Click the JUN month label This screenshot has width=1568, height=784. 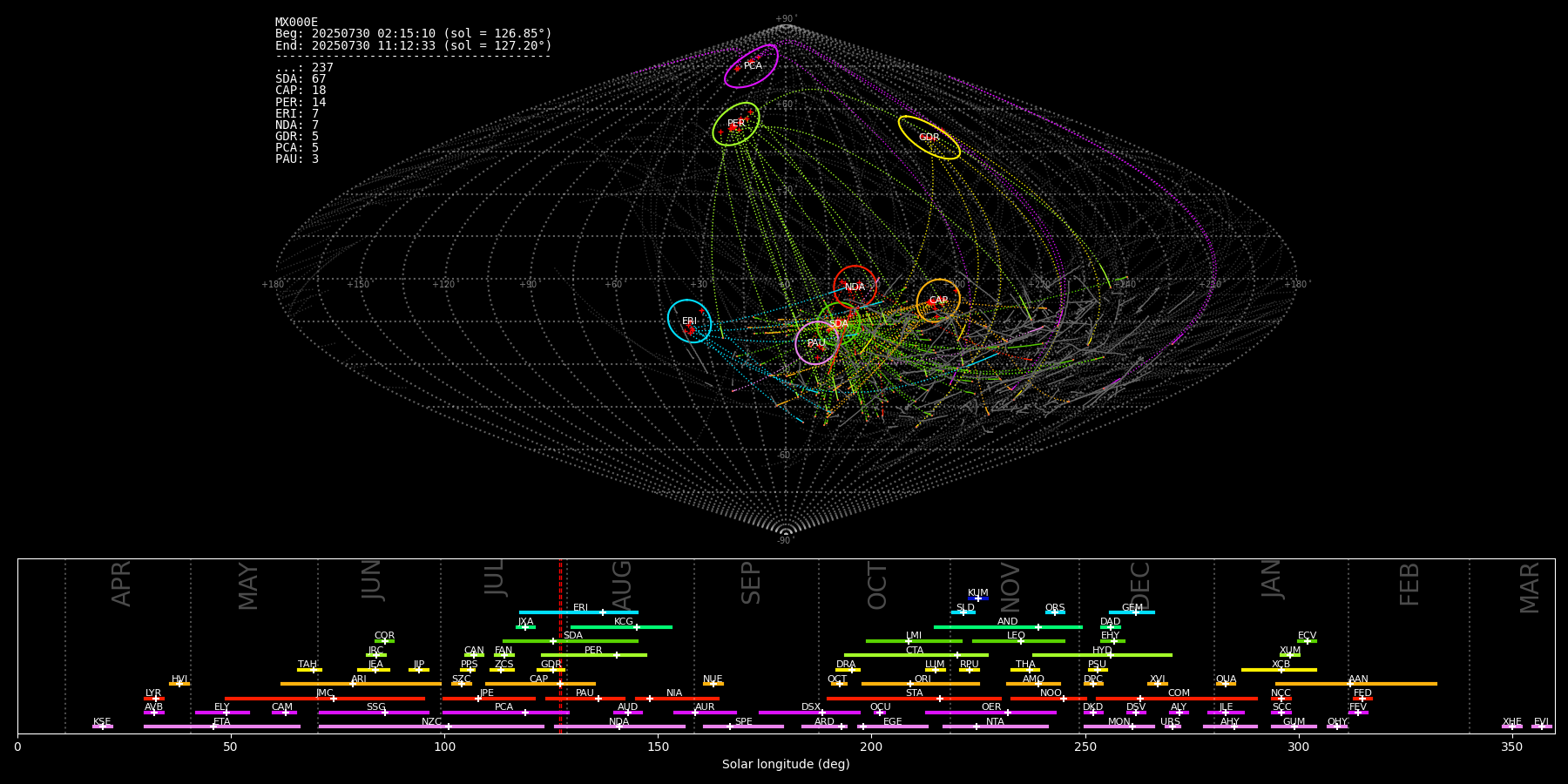coord(372,580)
